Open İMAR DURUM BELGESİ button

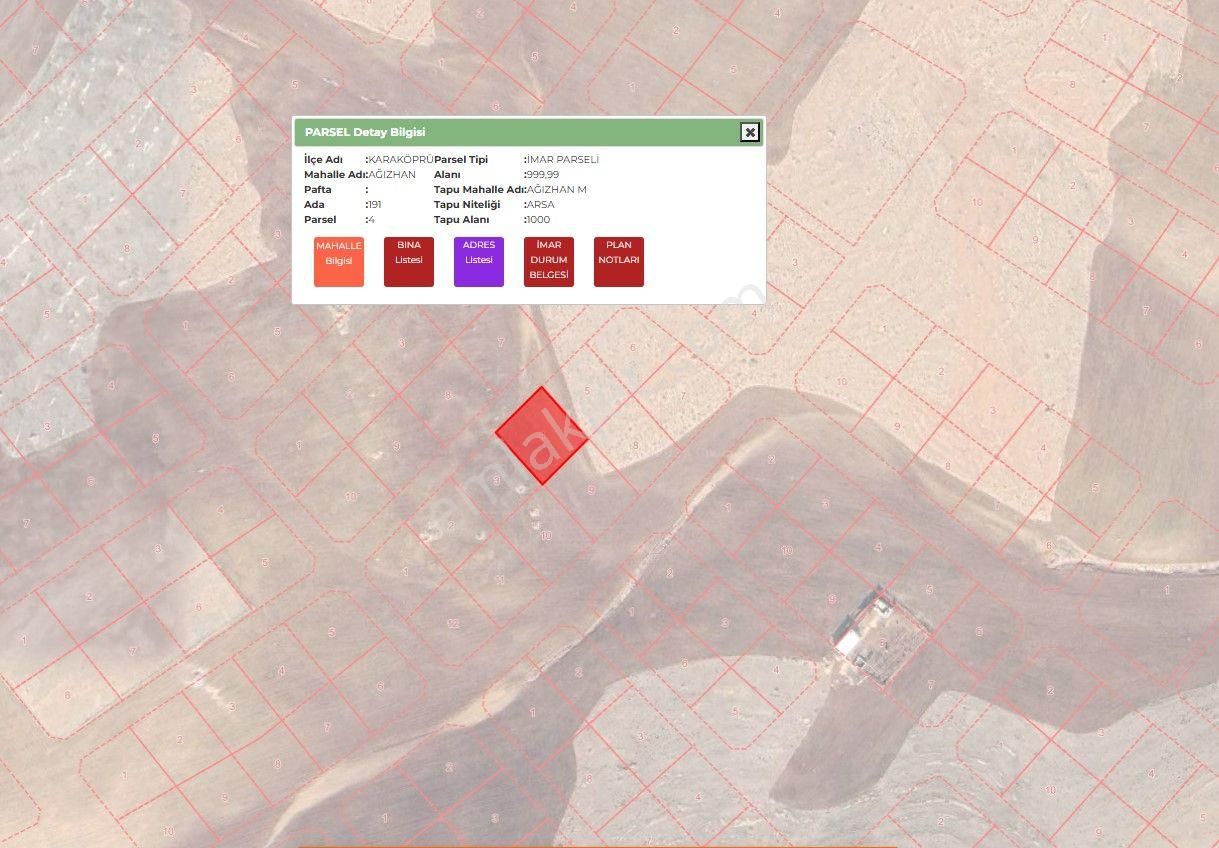[549, 262]
